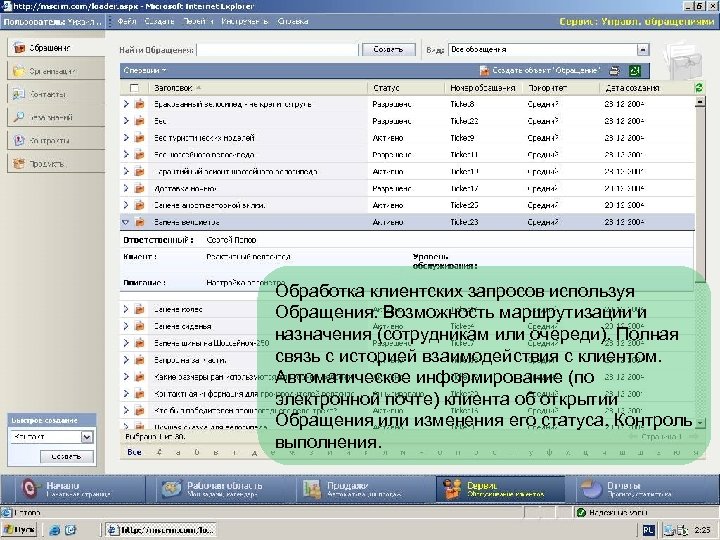Open the Контакты sidebar section
The height and width of the screenshot is (540, 720).
point(56,94)
